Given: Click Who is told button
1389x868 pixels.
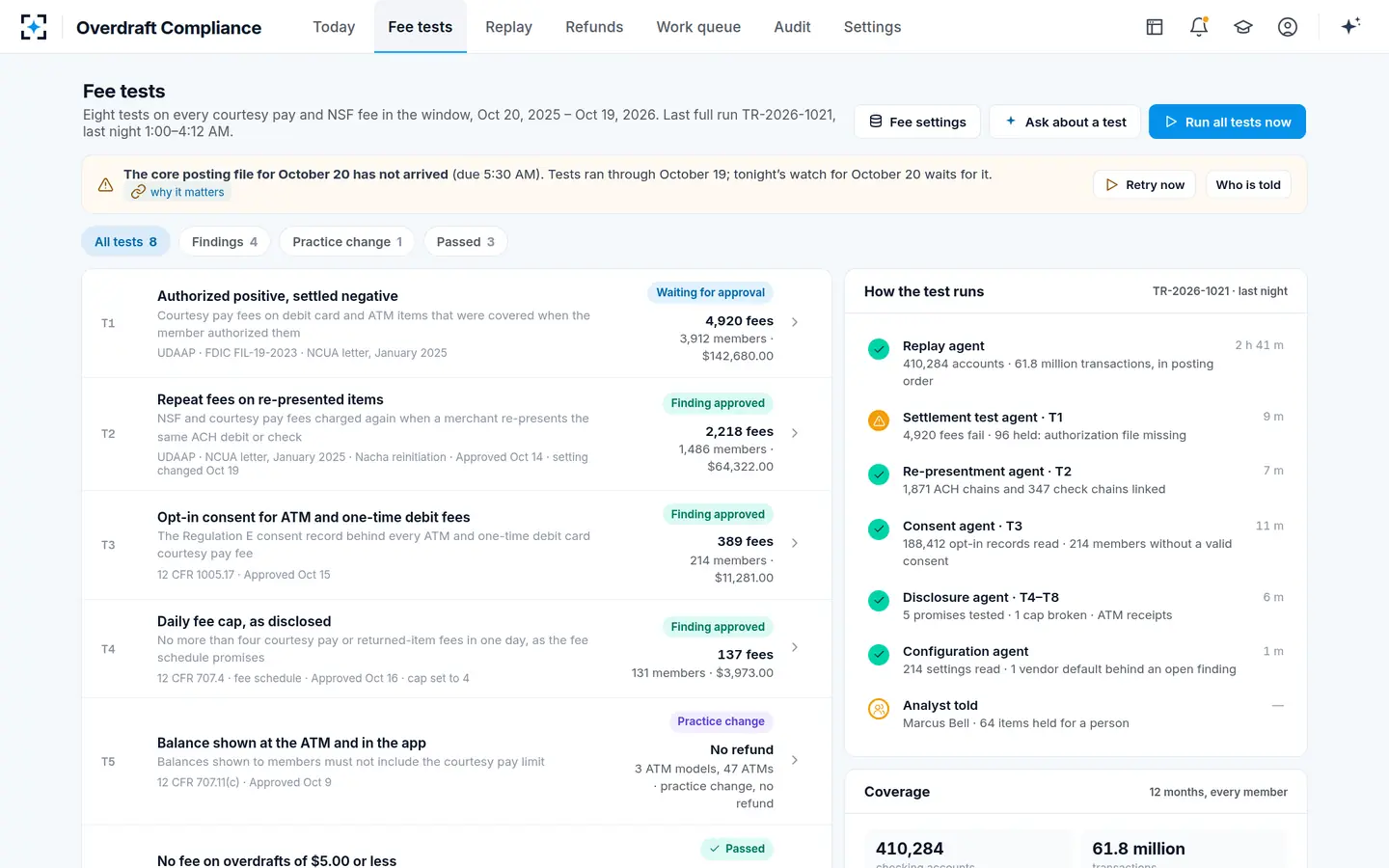Looking at the screenshot, I should [x=1248, y=184].
